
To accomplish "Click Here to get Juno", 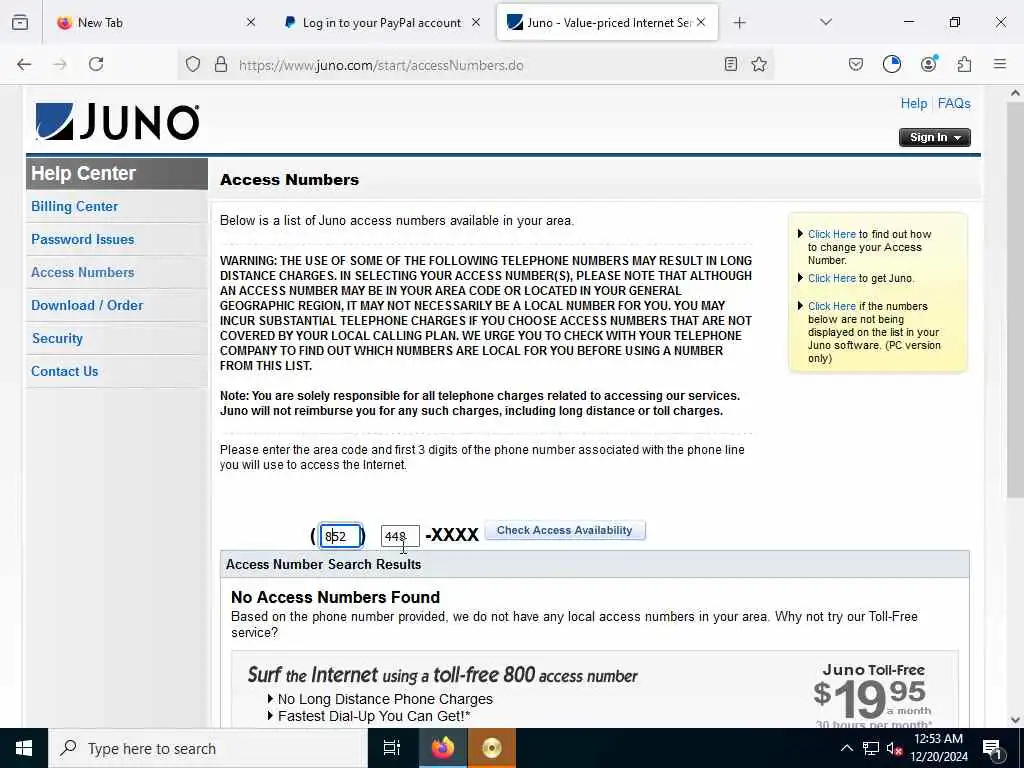I will point(831,278).
